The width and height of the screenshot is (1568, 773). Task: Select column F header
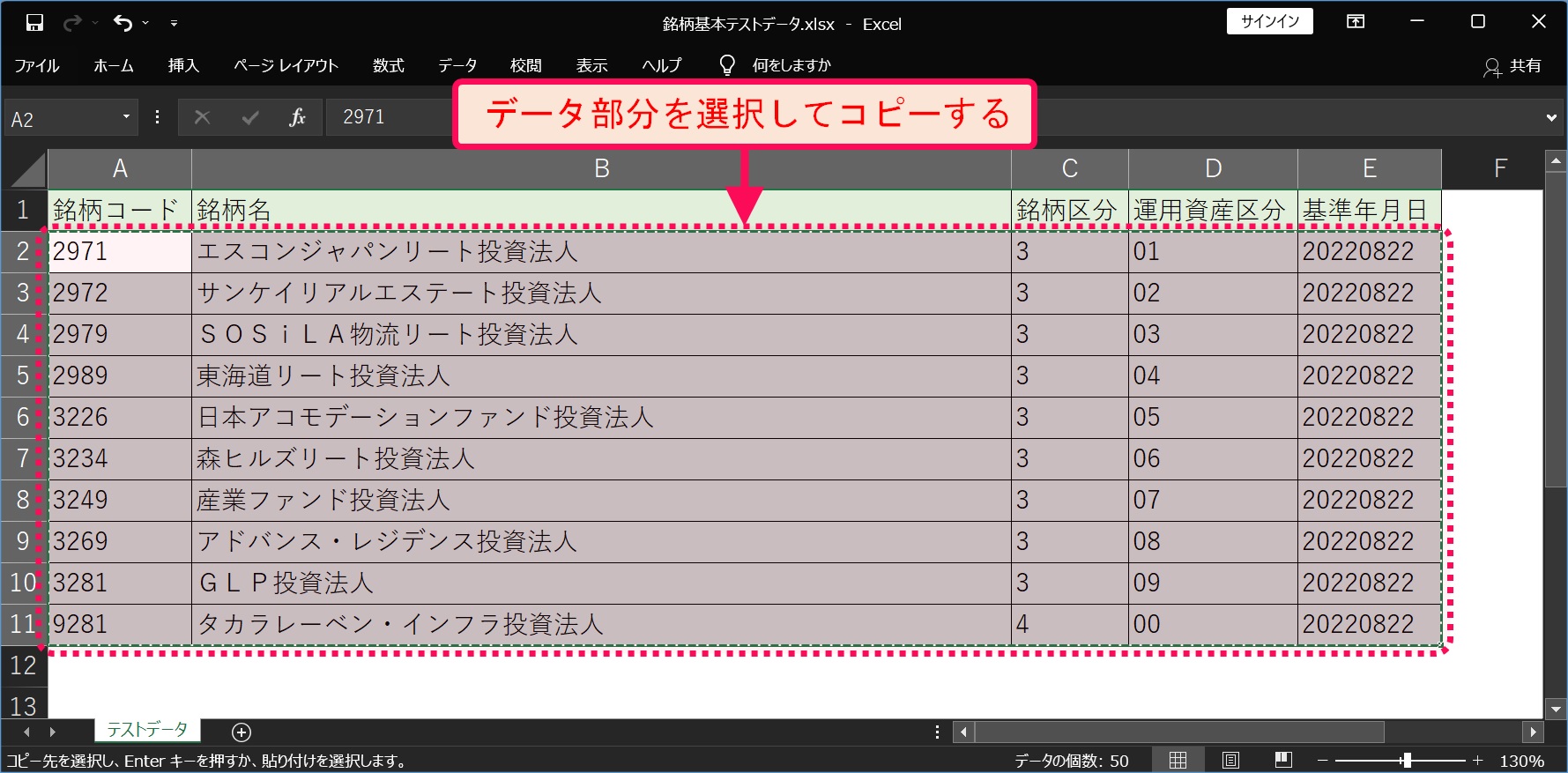1500,168
